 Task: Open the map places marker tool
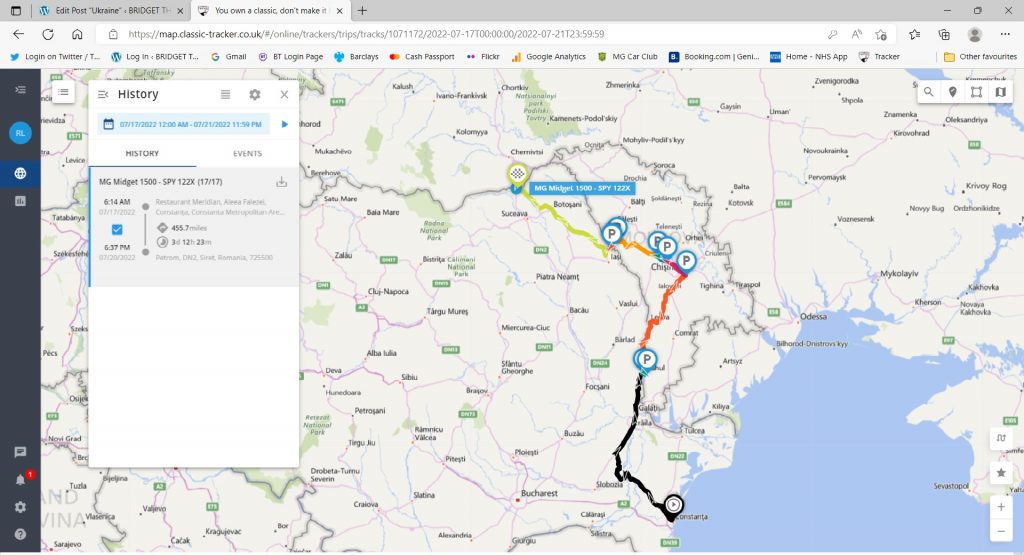click(x=952, y=92)
